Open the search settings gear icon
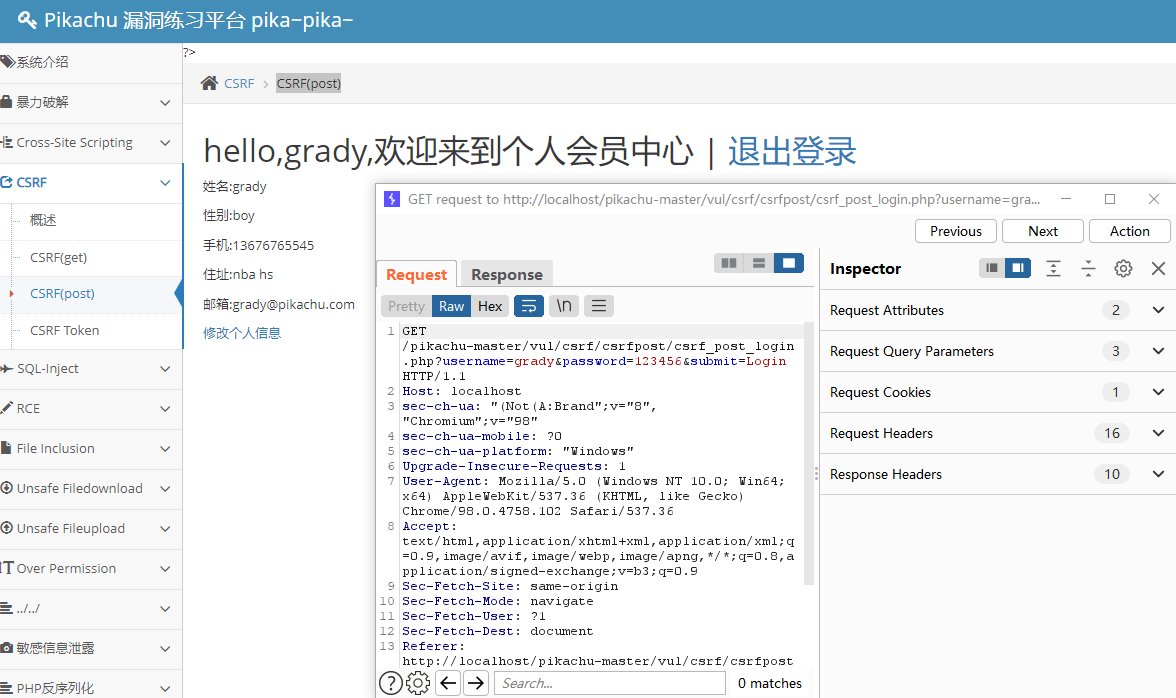 pyautogui.click(x=417, y=682)
